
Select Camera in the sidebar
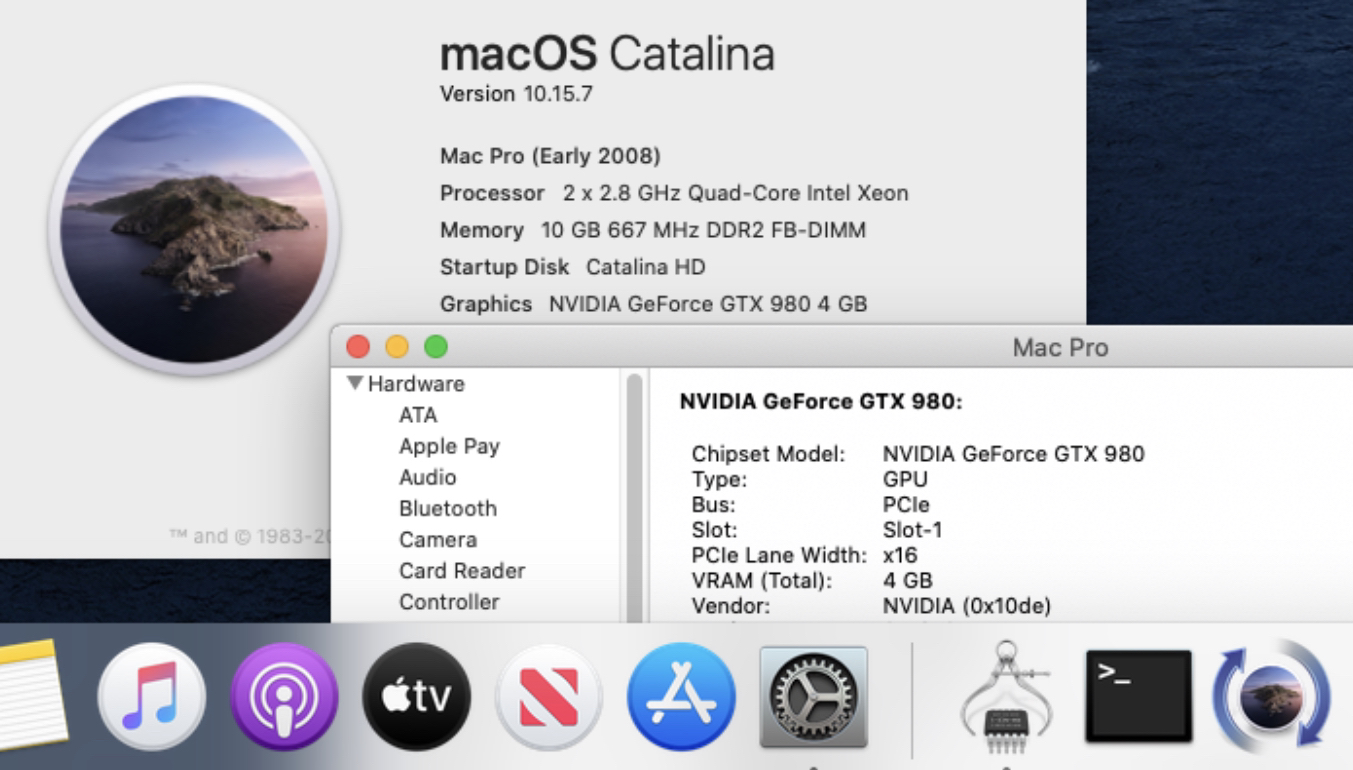pyautogui.click(x=438, y=539)
